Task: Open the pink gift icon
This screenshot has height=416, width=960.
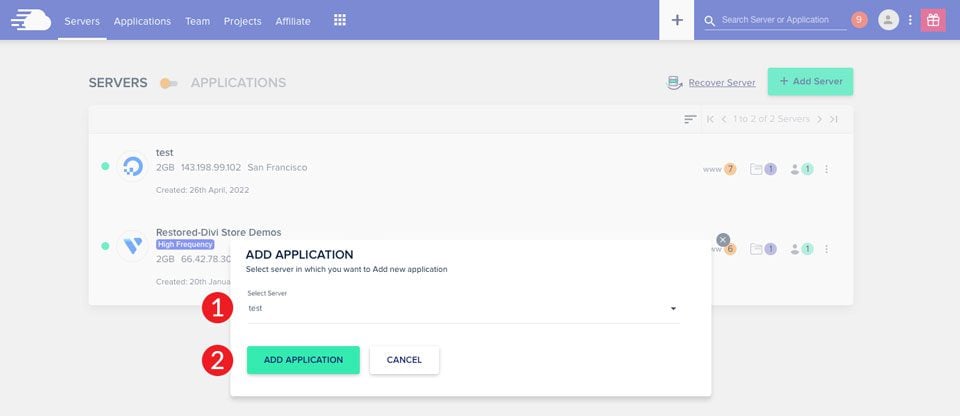Action: click(933, 20)
